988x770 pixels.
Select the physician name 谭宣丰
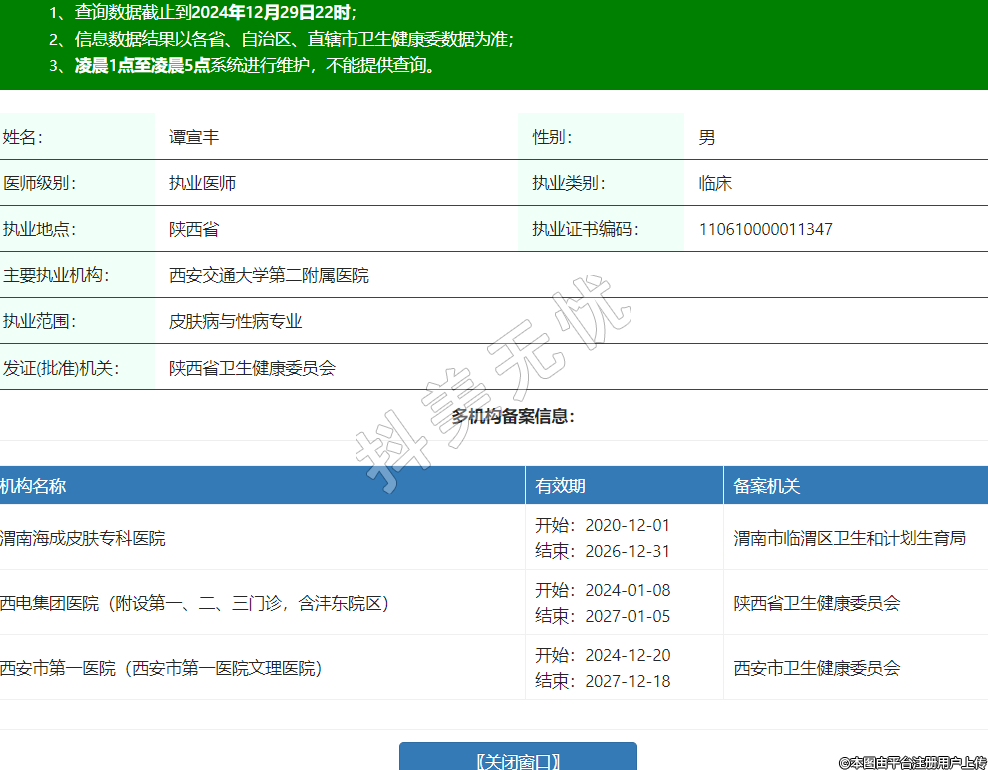click(x=194, y=137)
